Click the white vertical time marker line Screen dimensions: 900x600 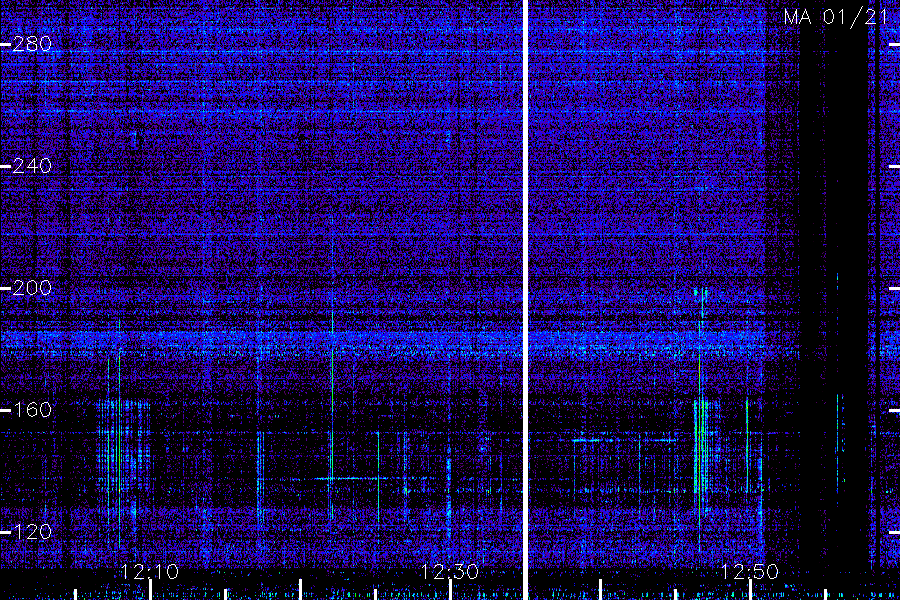coord(525,300)
